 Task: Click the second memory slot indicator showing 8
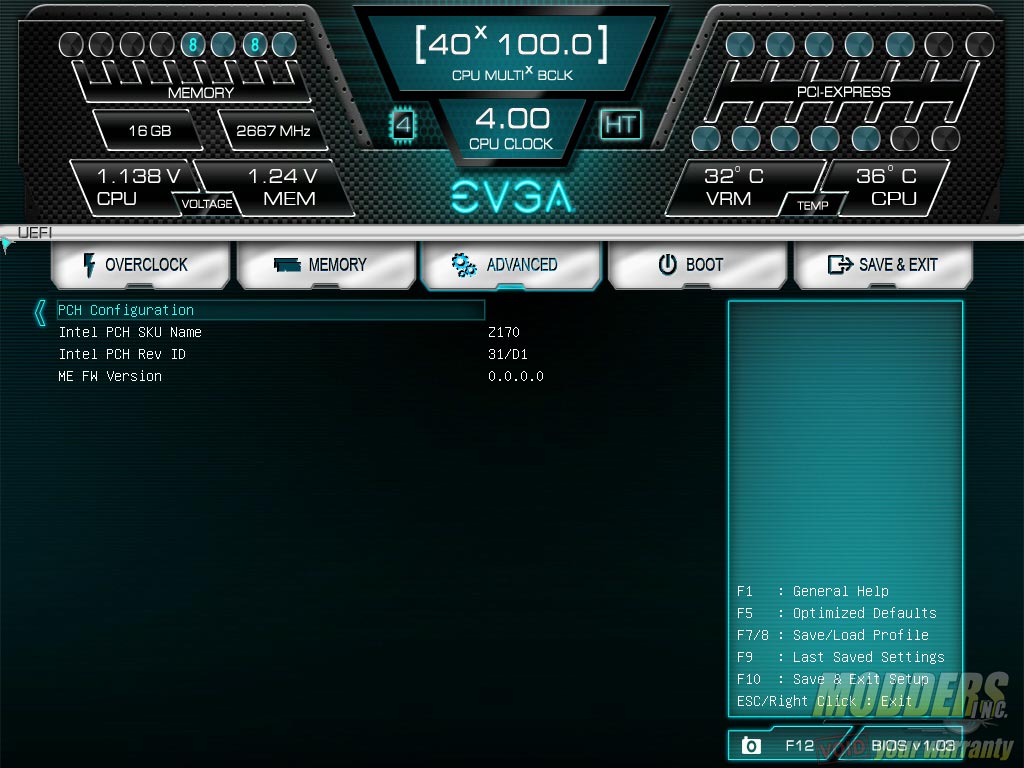pos(255,44)
